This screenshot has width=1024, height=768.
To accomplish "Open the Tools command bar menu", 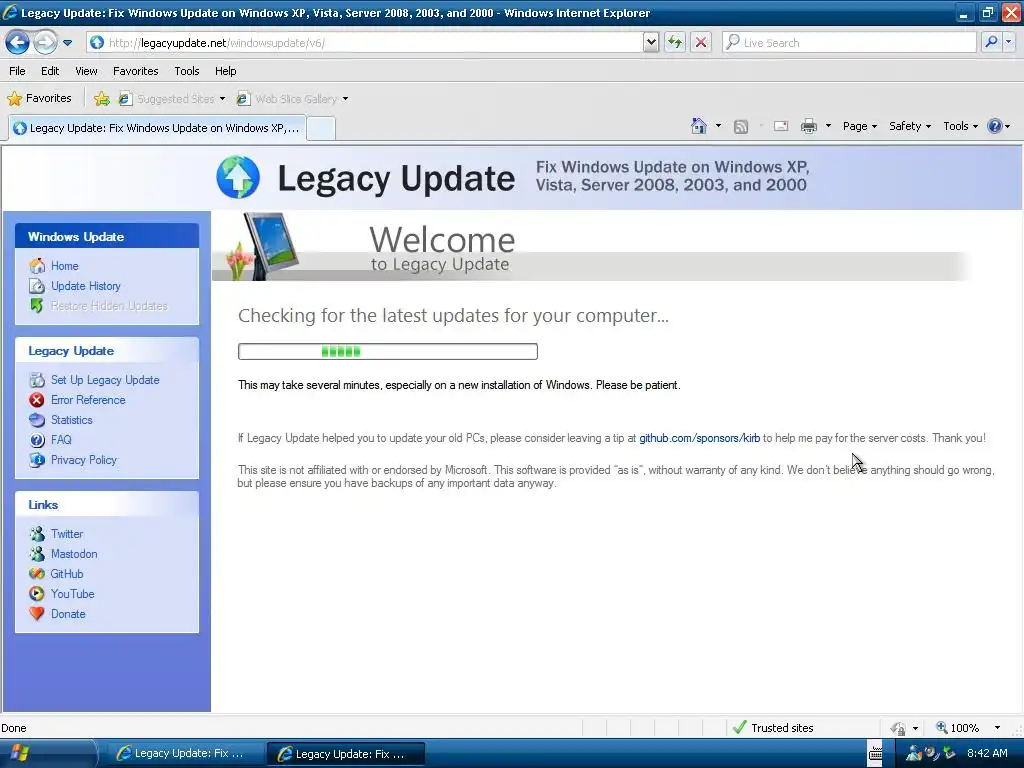I will [x=960, y=126].
